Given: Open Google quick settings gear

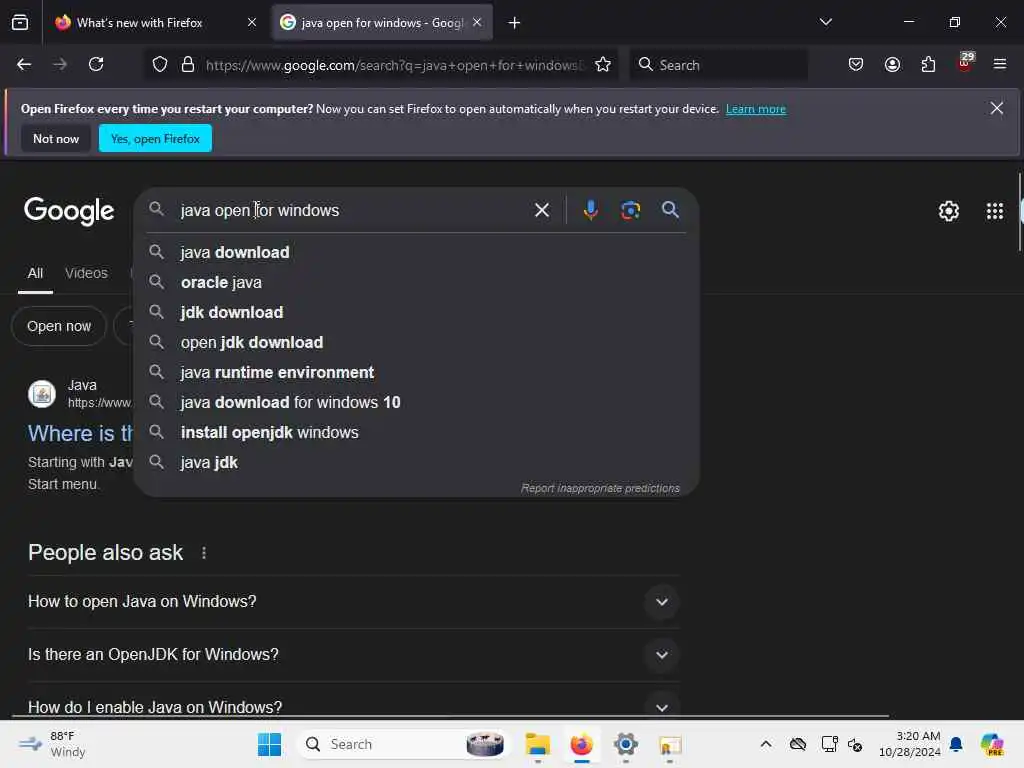Looking at the screenshot, I should [x=948, y=211].
